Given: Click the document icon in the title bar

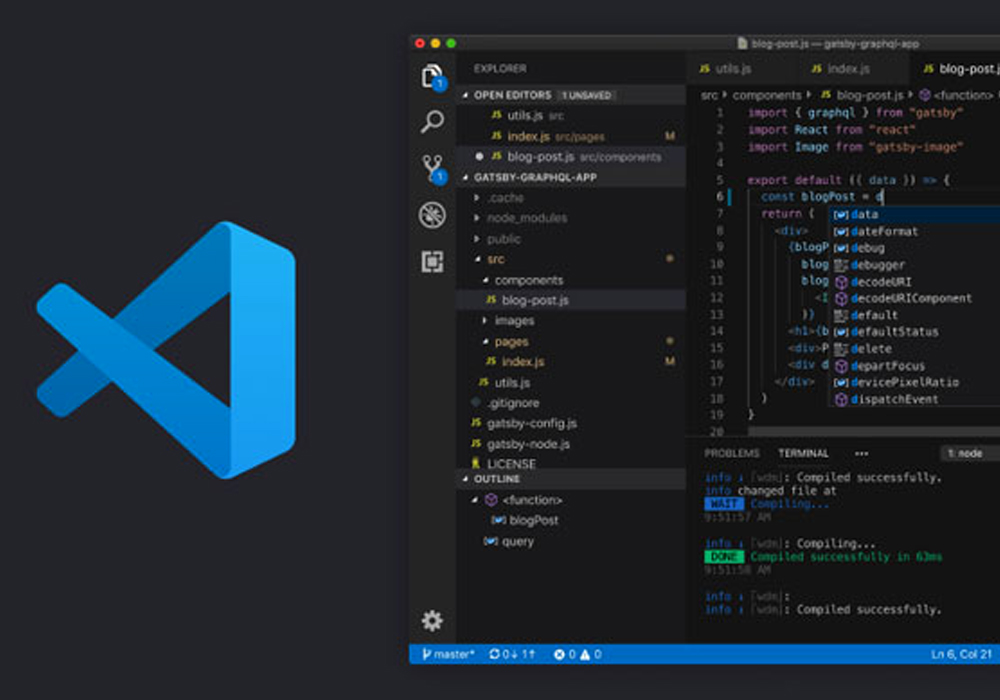Looking at the screenshot, I should [x=742, y=43].
